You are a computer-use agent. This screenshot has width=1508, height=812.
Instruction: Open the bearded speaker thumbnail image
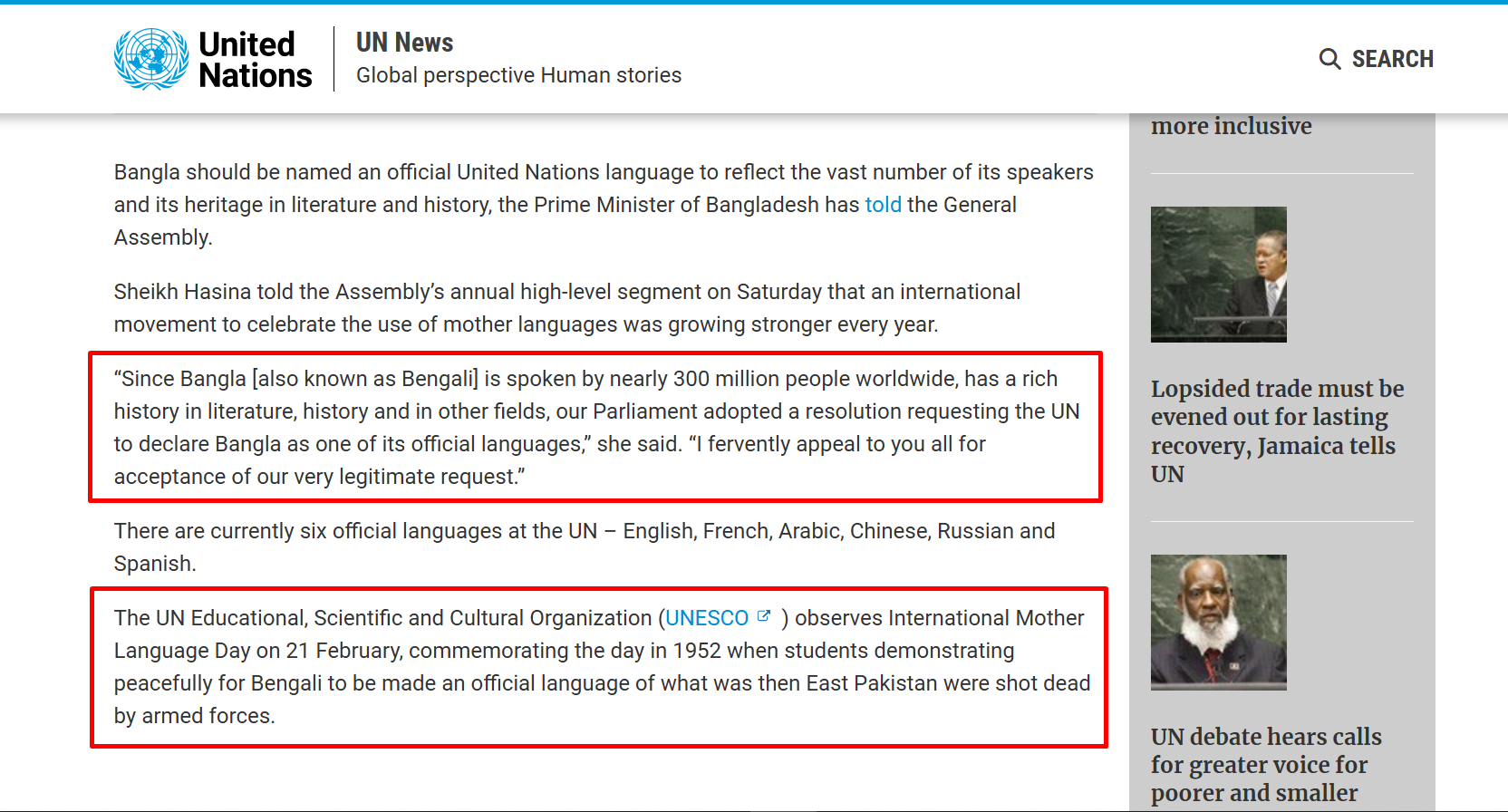pyautogui.click(x=1218, y=623)
